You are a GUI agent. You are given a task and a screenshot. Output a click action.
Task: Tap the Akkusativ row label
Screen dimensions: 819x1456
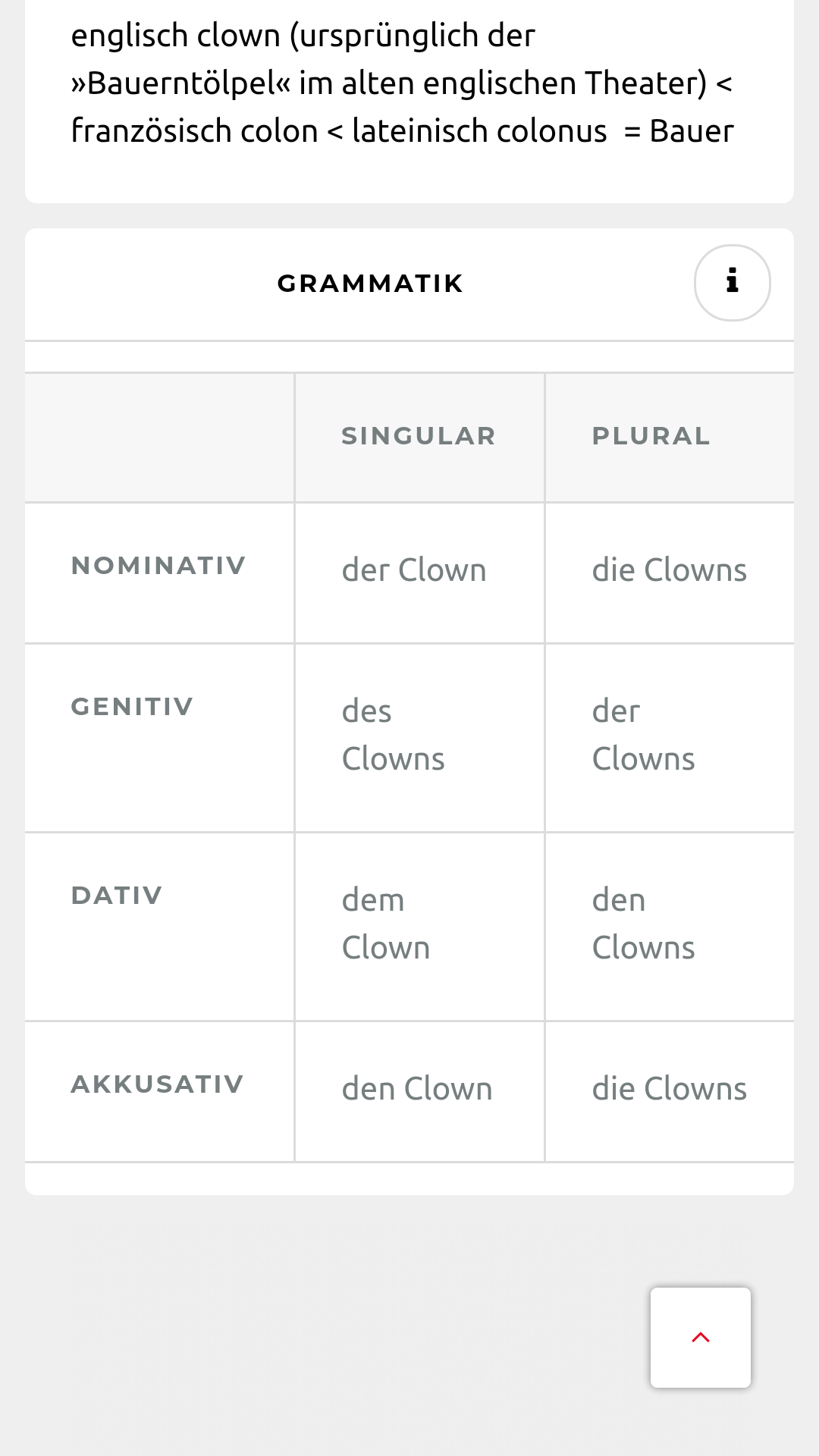[x=158, y=1084]
